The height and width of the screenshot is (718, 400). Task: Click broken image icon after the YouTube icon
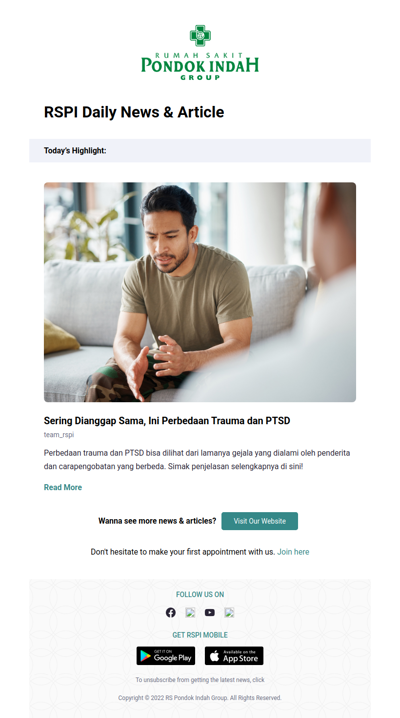pos(229,613)
